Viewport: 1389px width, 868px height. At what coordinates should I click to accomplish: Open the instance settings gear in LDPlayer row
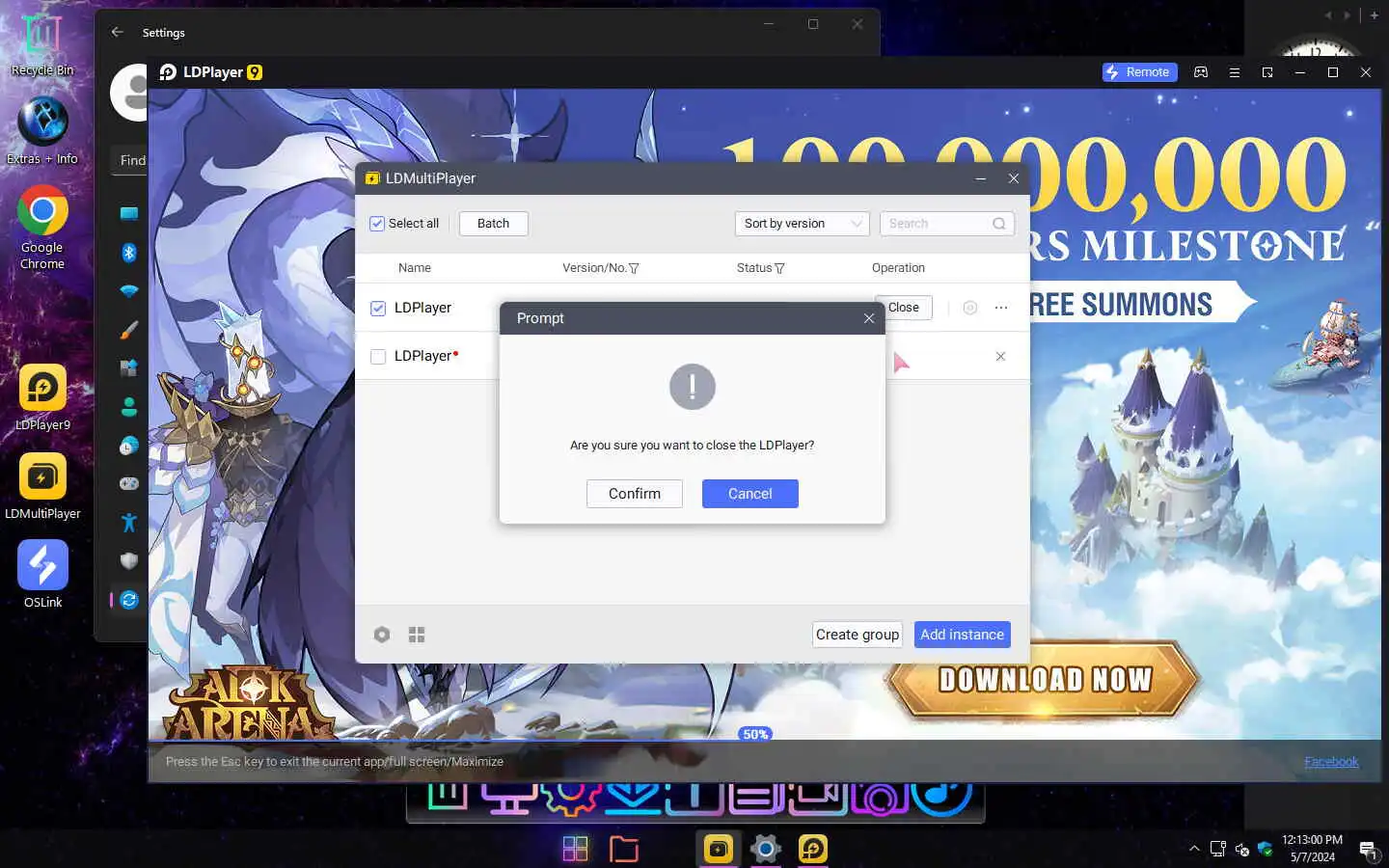click(x=970, y=308)
